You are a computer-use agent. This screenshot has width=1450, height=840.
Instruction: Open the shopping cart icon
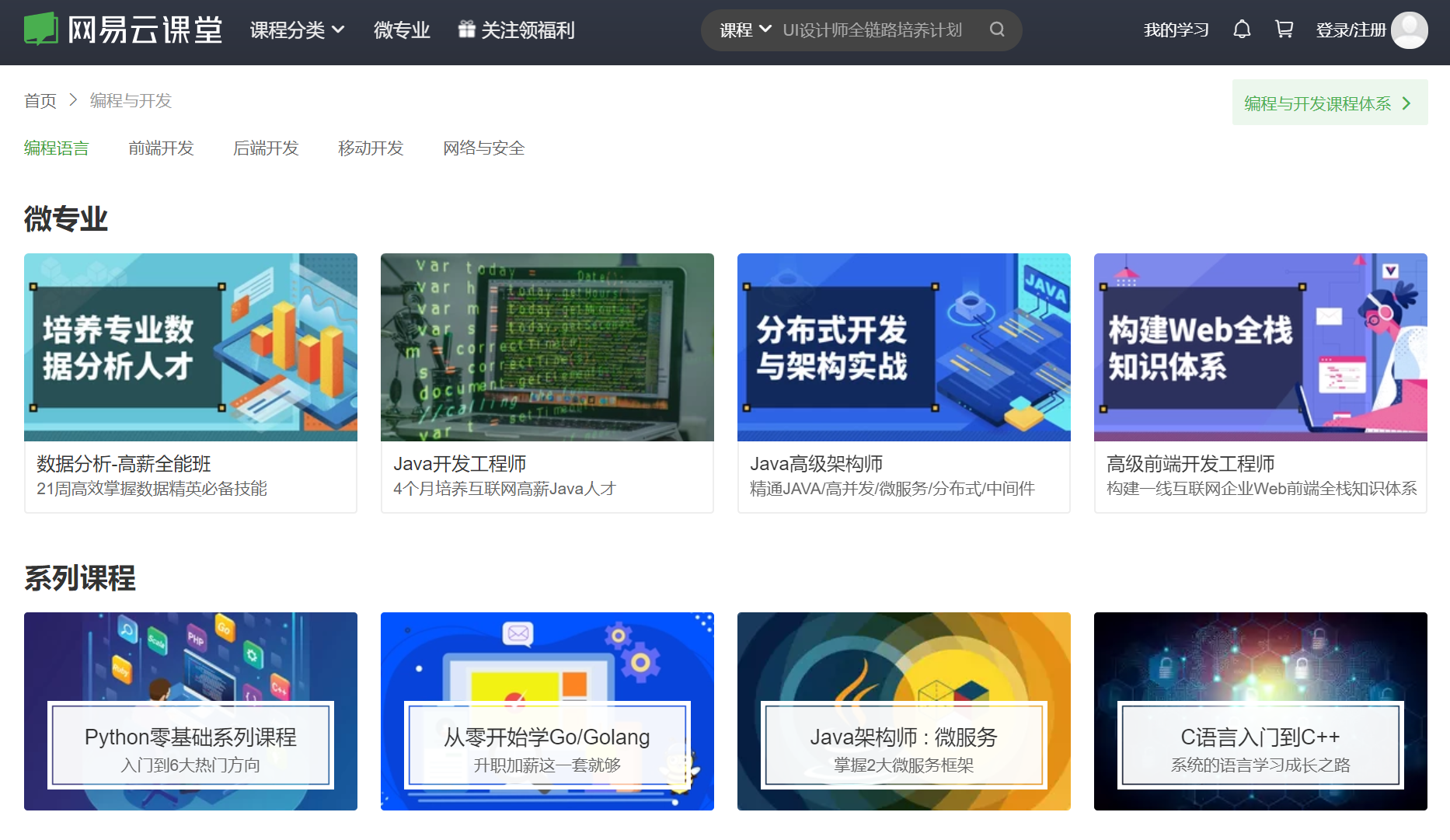[1284, 30]
